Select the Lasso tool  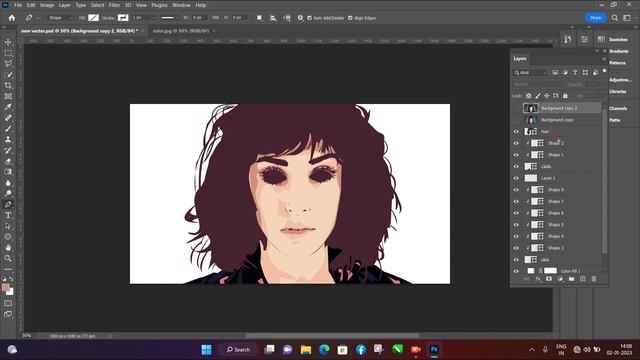pyautogui.click(x=8, y=64)
